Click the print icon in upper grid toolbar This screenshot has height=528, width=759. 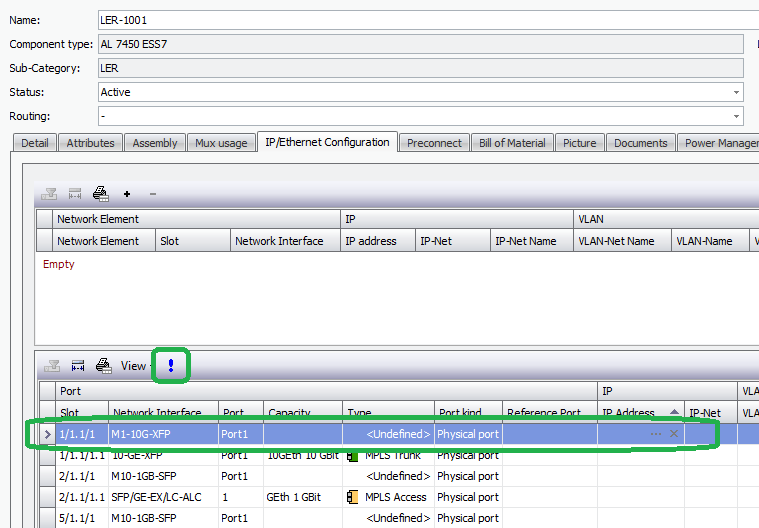point(101,194)
